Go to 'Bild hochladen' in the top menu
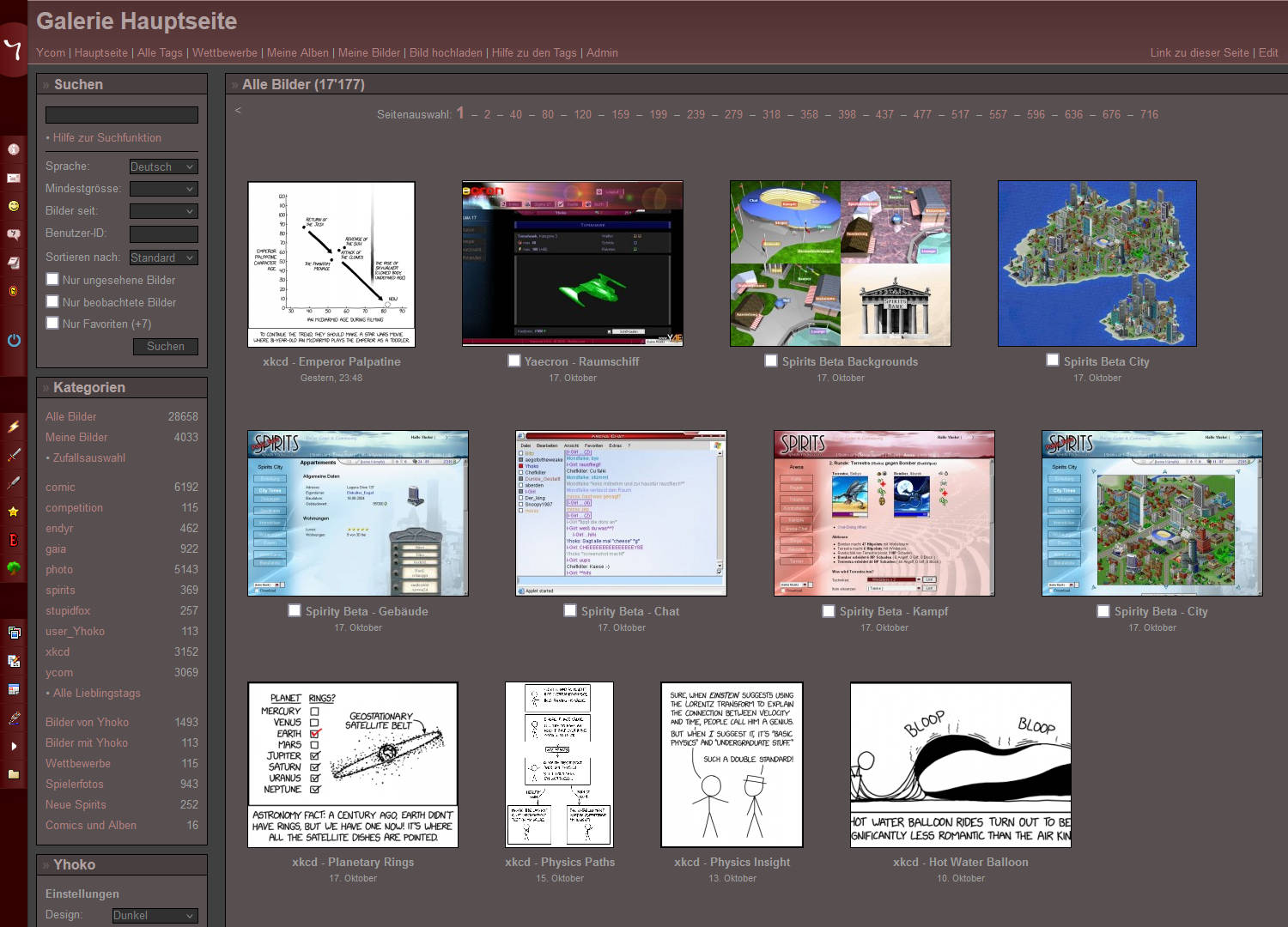Image resolution: width=1288 pixels, height=927 pixels. coord(446,52)
